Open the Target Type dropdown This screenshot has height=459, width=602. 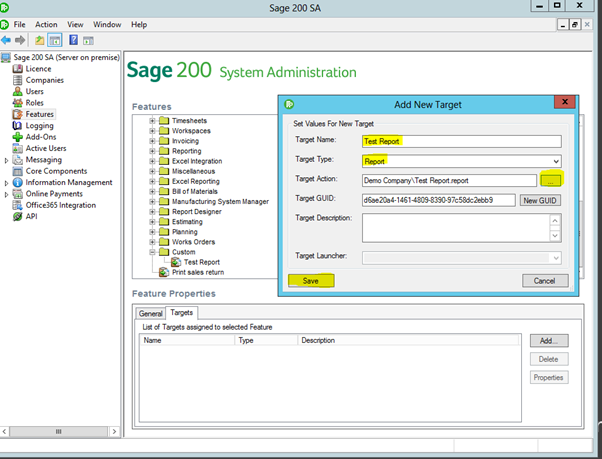(x=556, y=162)
